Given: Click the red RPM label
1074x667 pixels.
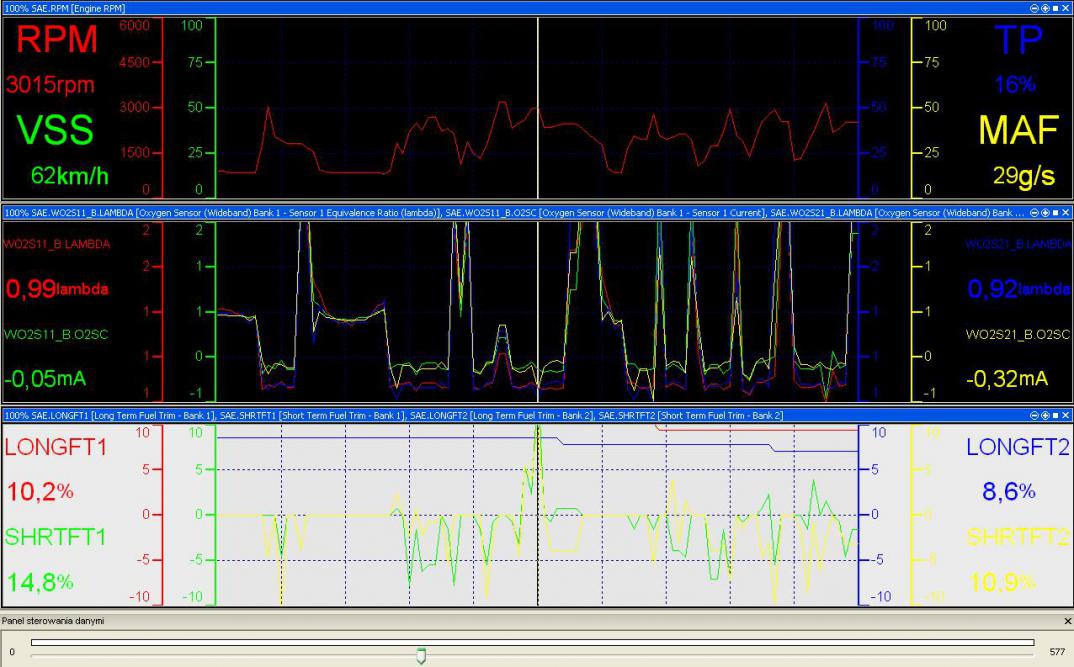Looking at the screenshot, I should coord(57,39).
